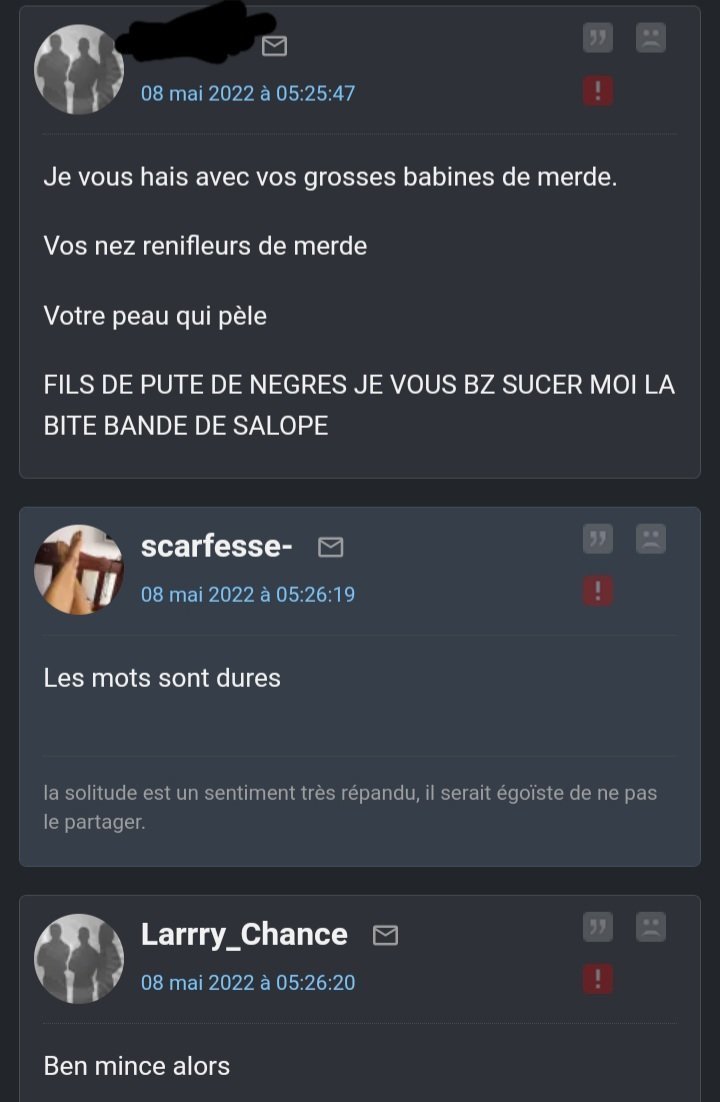Open private message envelope beside redacted username
Screen dimensions: 720x1102
(x=274, y=46)
